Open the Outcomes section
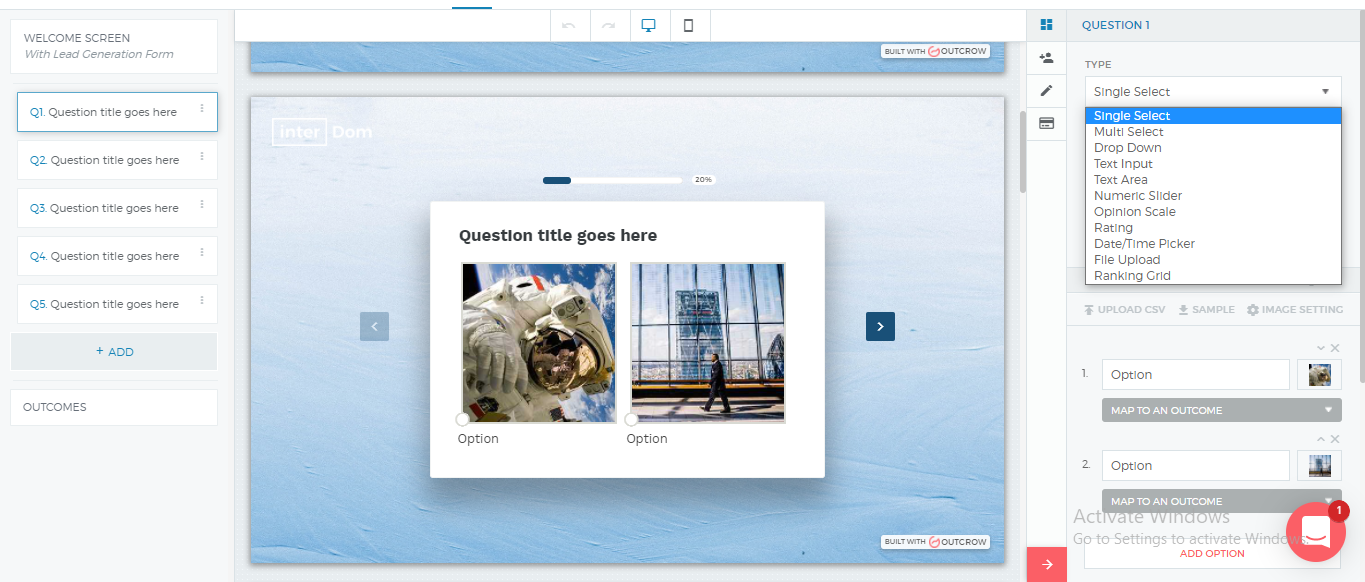The height and width of the screenshot is (582, 1365). pos(114,407)
